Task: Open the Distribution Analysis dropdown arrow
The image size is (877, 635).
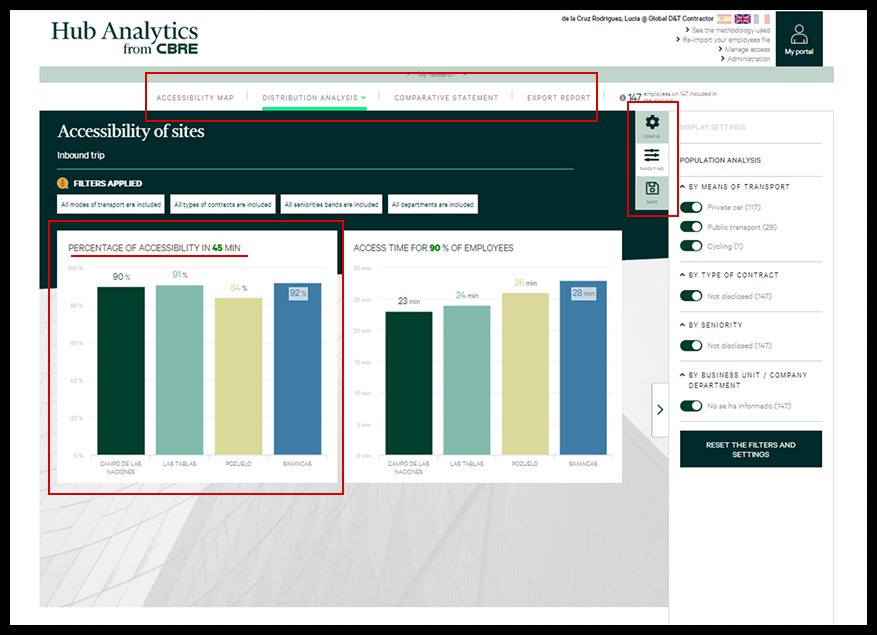Action: coord(364,97)
